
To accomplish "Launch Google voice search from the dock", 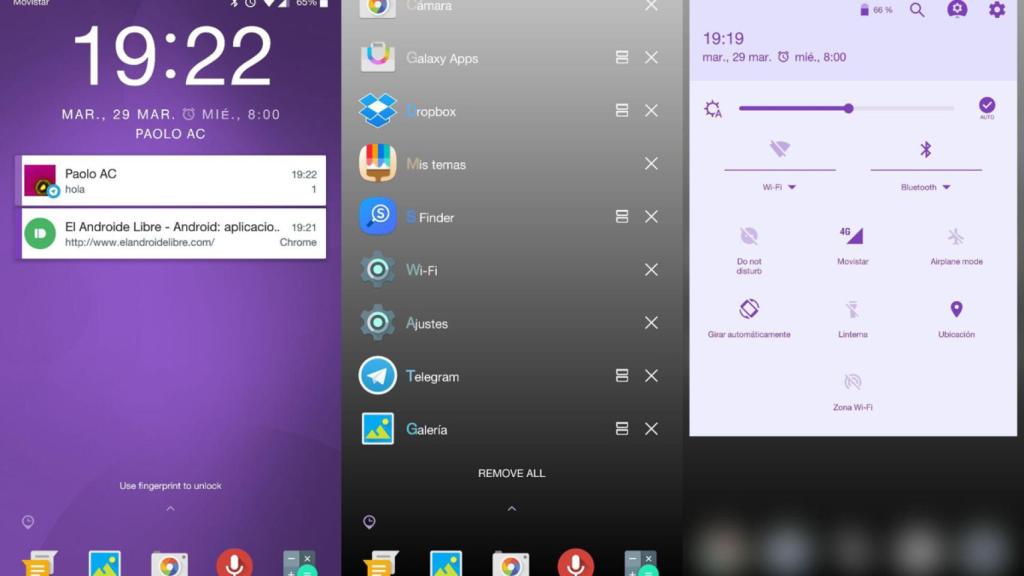I will point(236,563).
